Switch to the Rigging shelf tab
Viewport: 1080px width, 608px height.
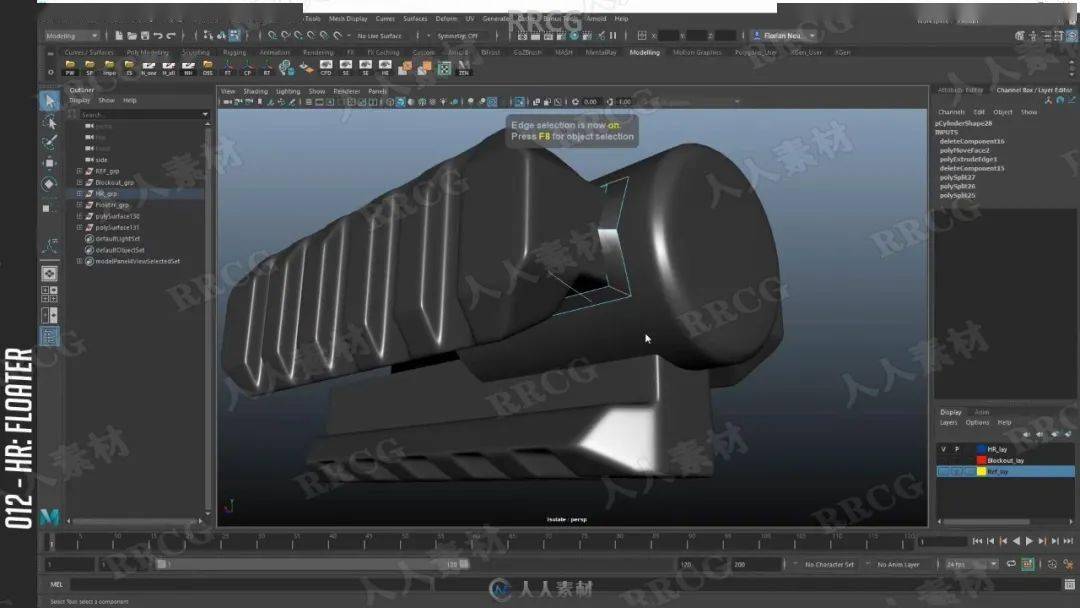[234, 52]
